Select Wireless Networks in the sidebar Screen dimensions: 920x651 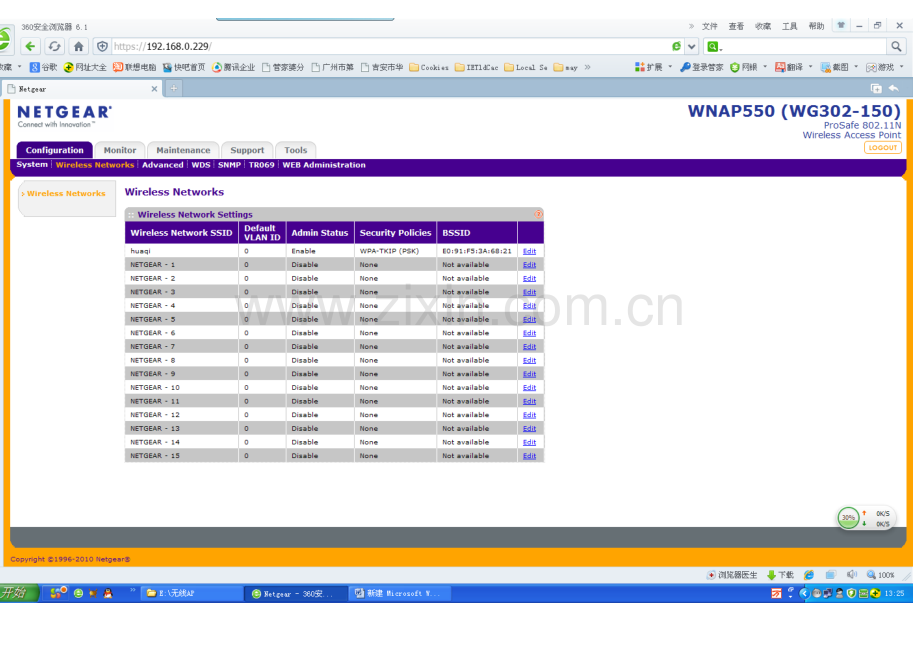tap(66, 194)
